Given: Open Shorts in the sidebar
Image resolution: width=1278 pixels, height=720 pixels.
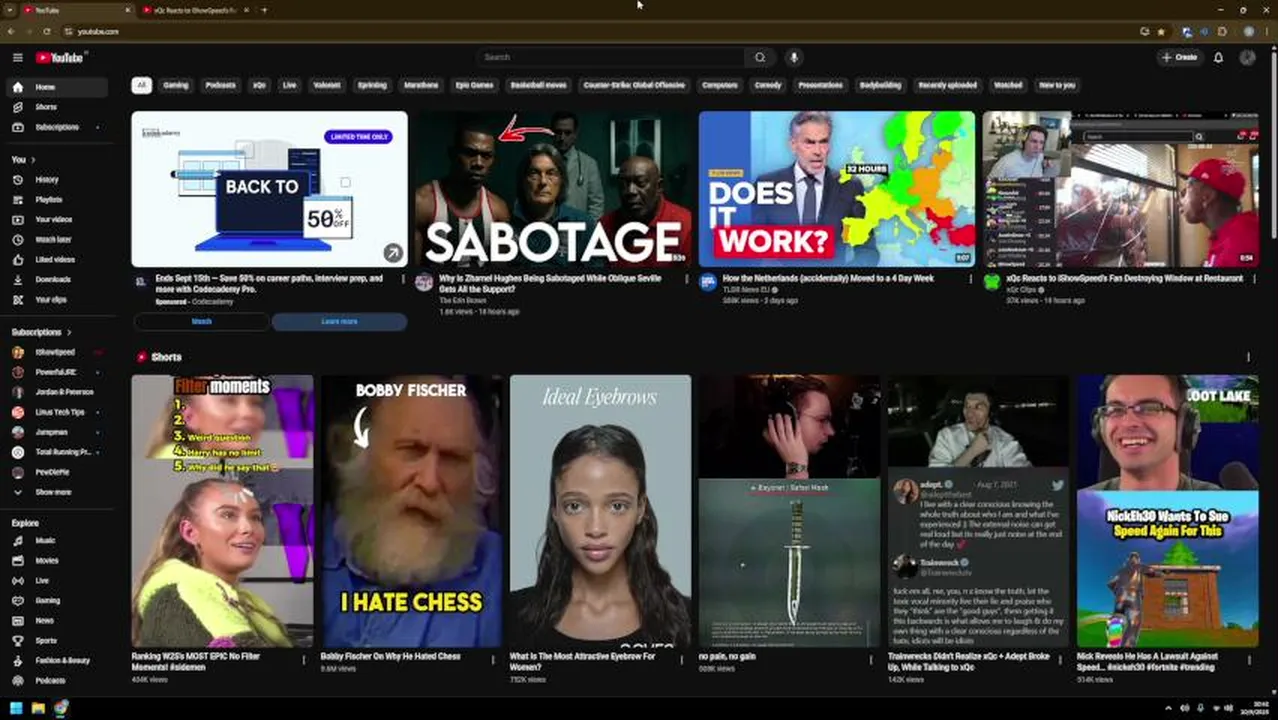Looking at the screenshot, I should (x=58, y=107).
